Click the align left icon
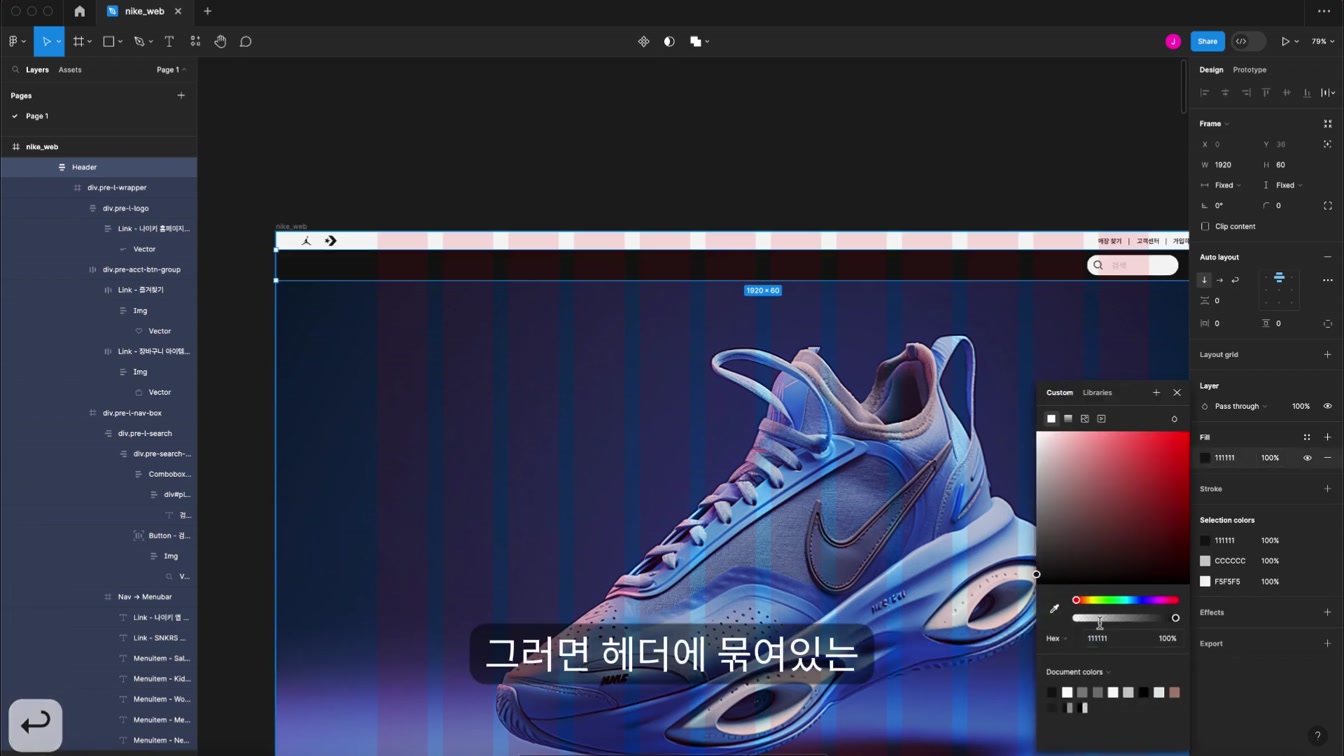The image size is (1344, 756). [1204, 92]
